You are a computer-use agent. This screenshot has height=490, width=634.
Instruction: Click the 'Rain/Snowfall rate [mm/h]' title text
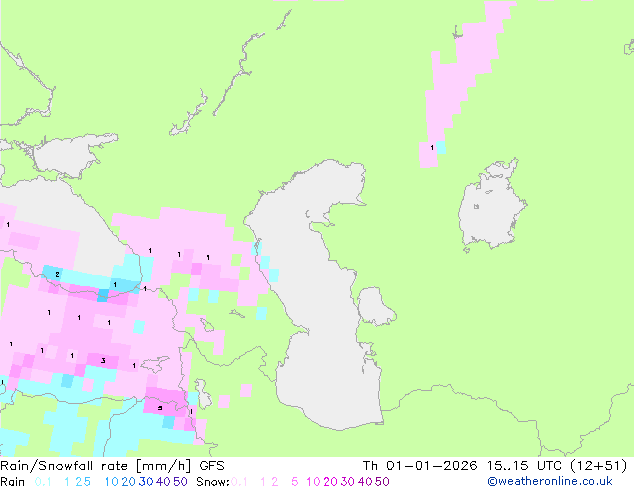(95, 466)
